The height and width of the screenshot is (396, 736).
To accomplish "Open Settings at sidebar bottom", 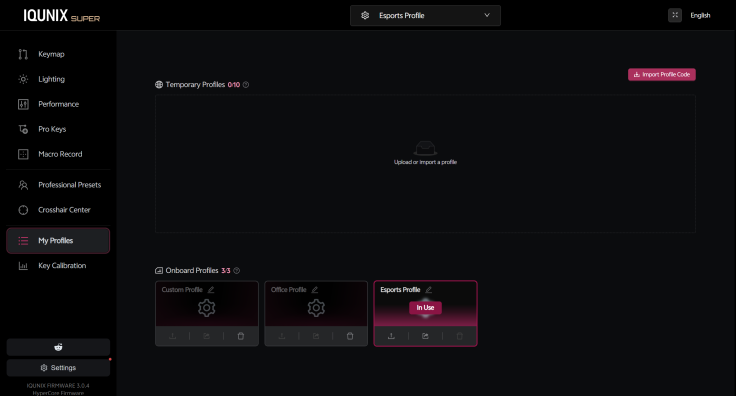I will point(58,368).
